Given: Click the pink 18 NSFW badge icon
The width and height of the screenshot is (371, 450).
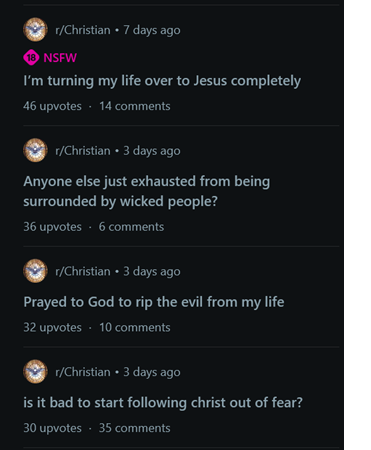Looking at the screenshot, I should tap(31, 58).
